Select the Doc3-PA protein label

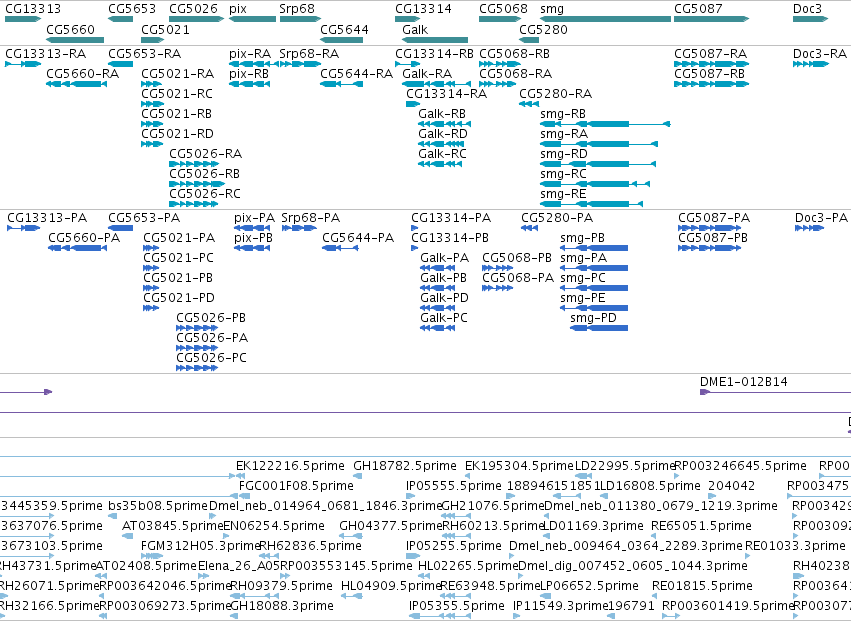click(821, 218)
